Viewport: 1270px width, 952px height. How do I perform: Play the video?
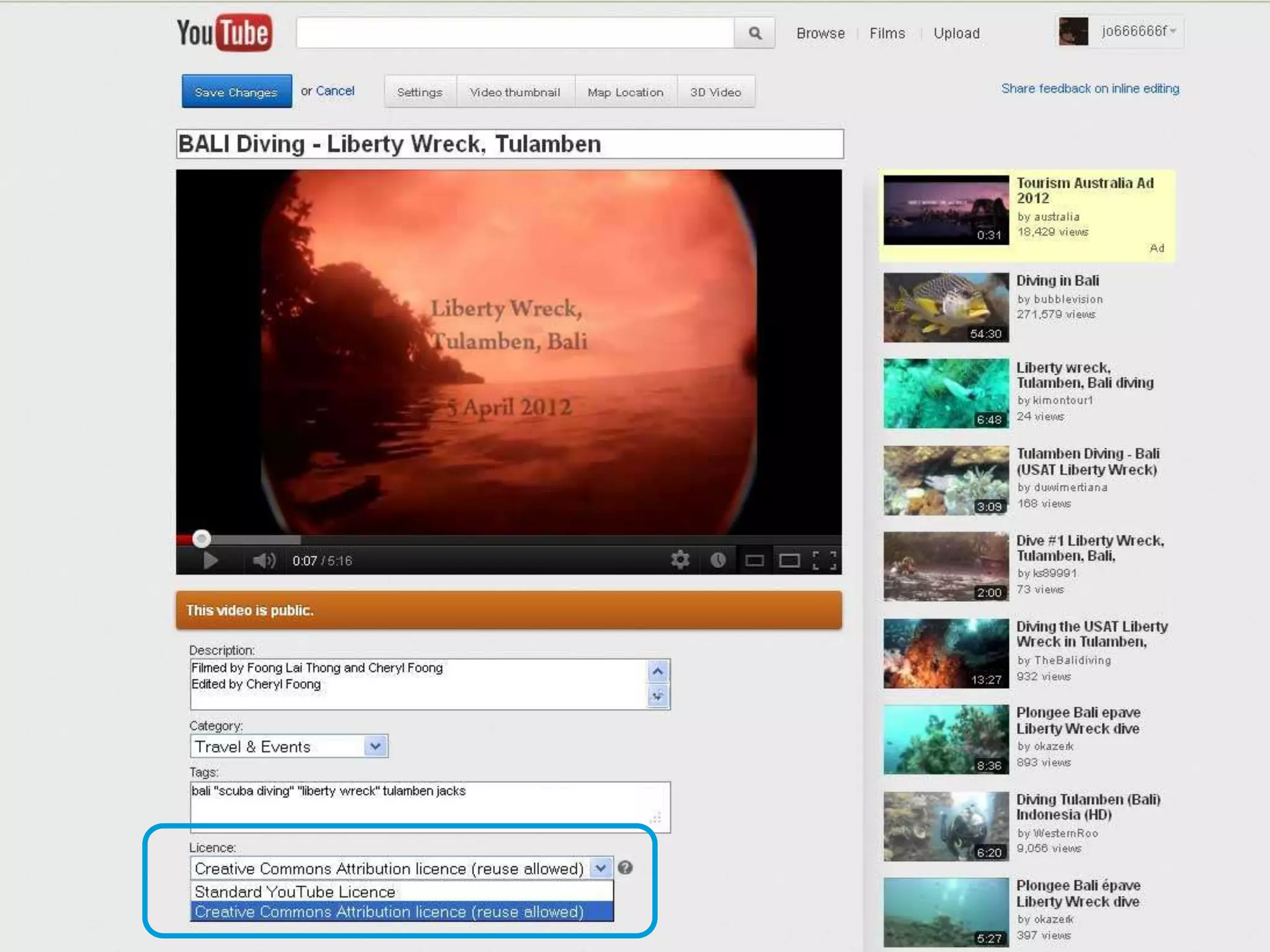(x=210, y=560)
